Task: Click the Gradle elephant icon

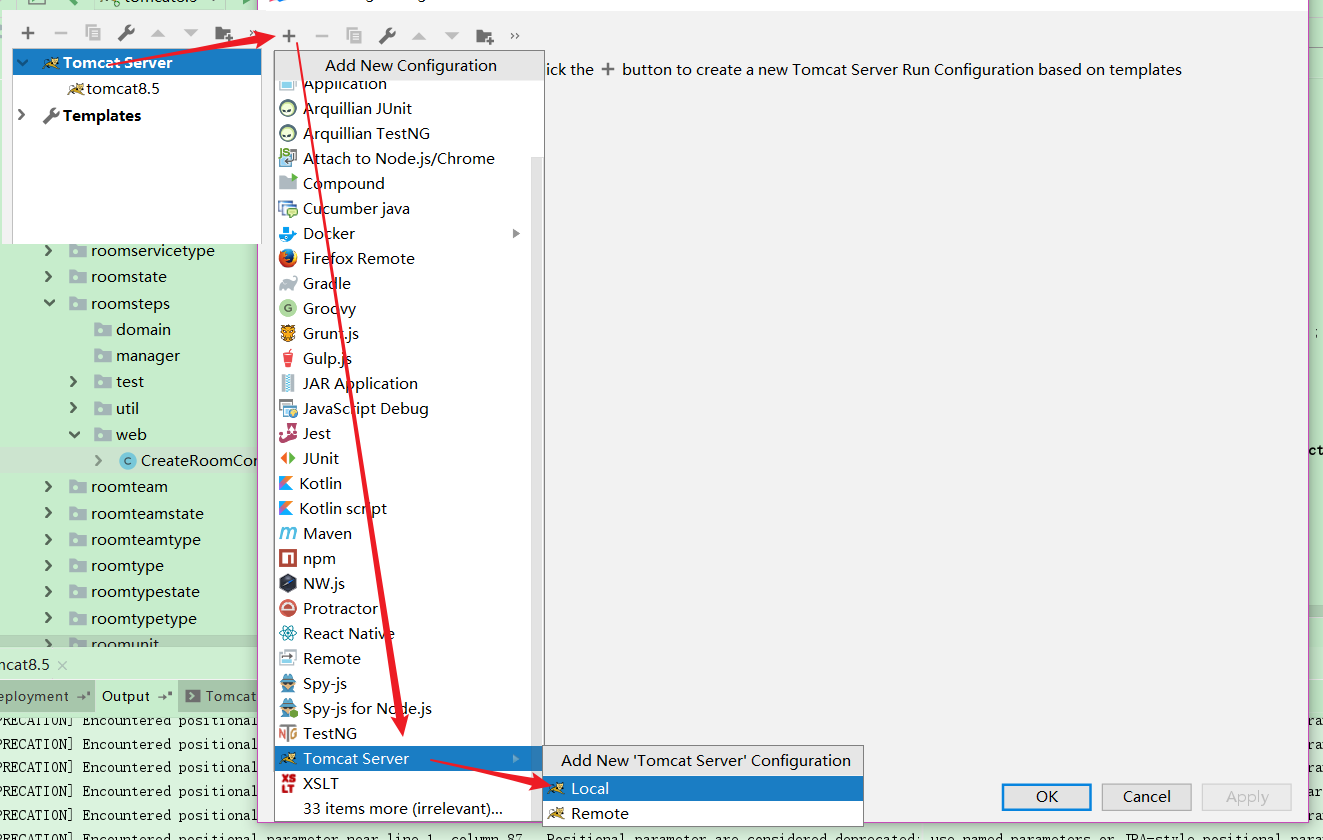Action: click(x=288, y=283)
